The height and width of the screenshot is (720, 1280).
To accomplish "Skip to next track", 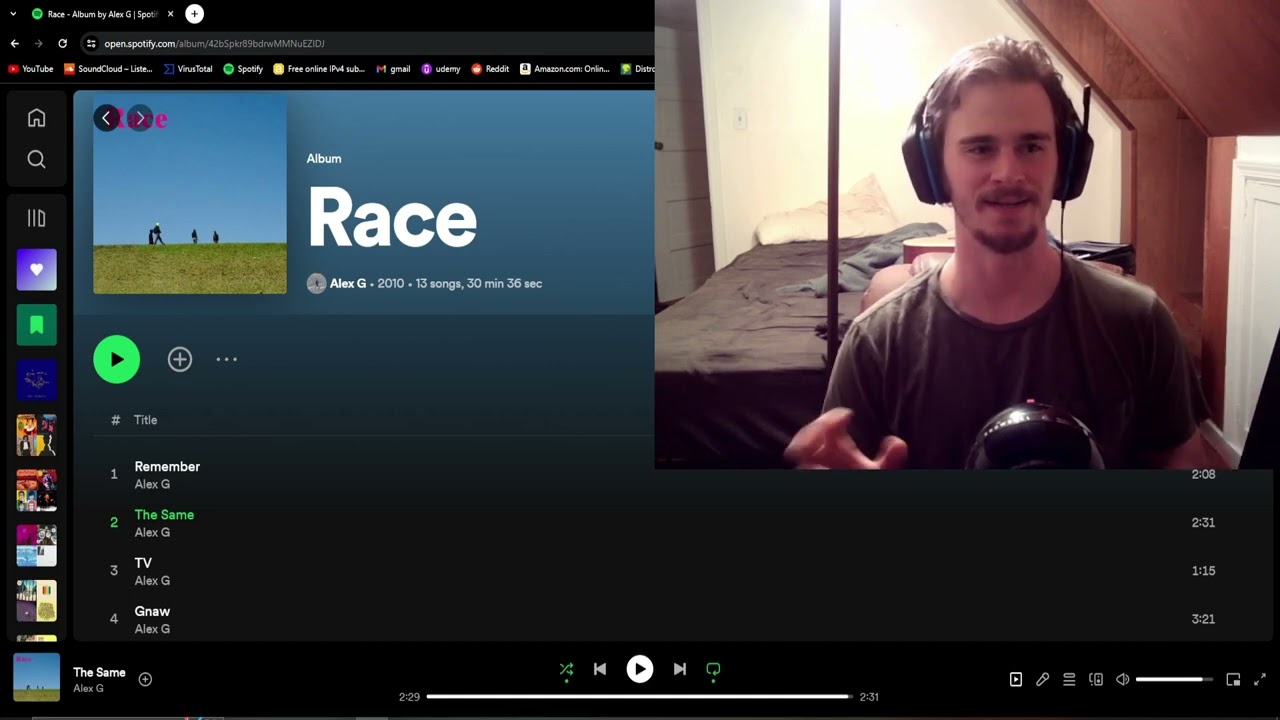I will (680, 669).
